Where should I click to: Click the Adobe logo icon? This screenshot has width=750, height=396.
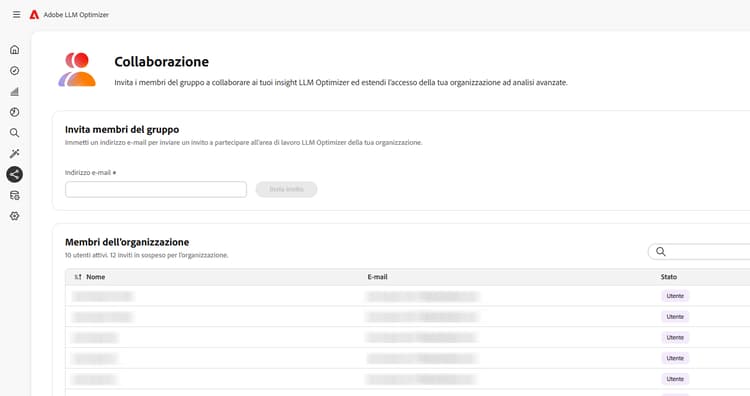[34, 15]
